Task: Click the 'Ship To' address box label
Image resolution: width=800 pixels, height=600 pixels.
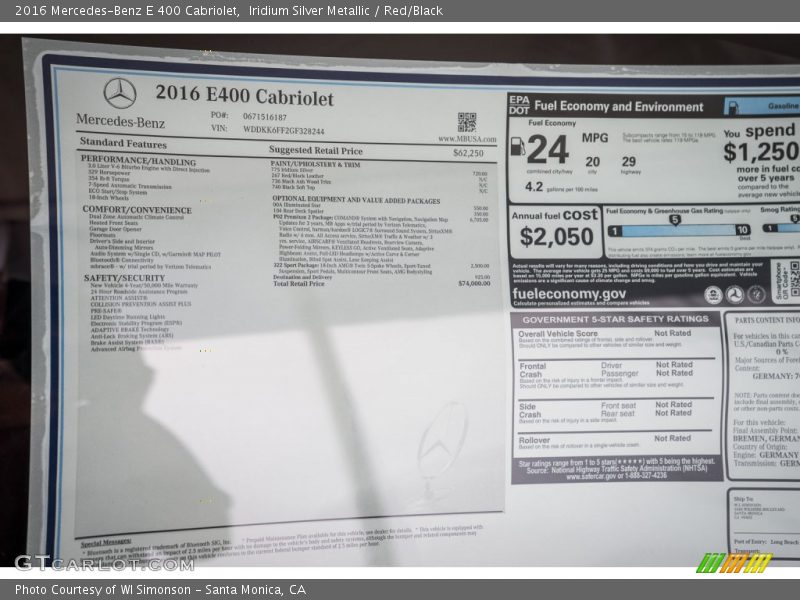Action: [743, 499]
